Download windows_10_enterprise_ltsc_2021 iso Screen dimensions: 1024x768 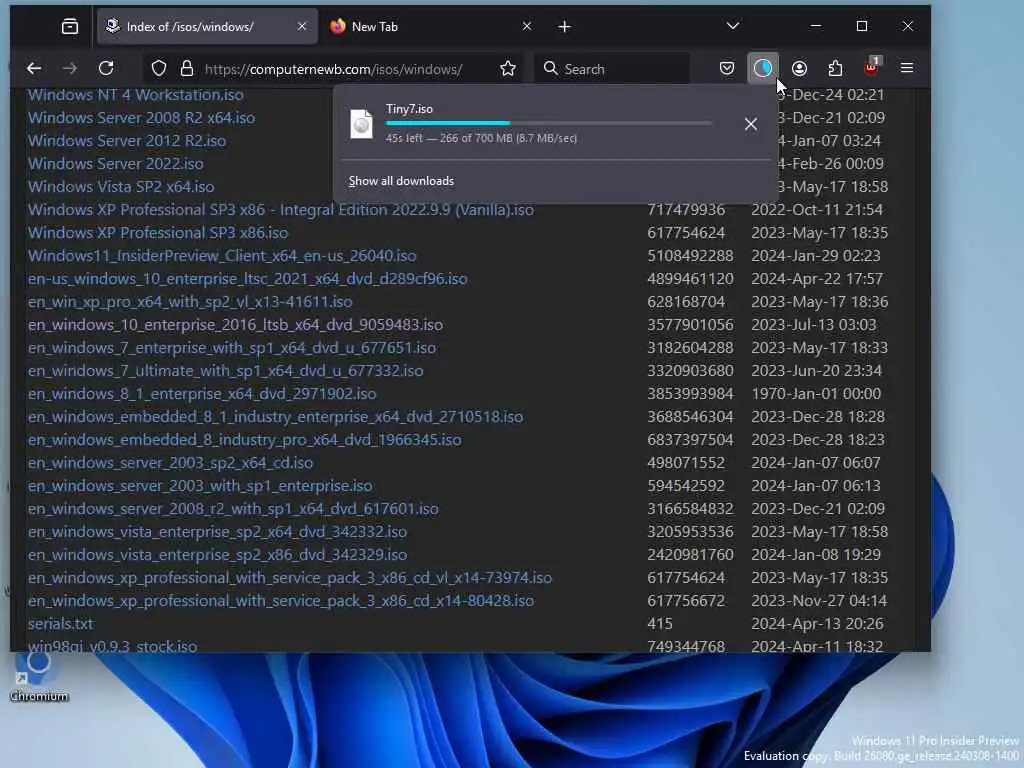pyautogui.click(x=247, y=279)
